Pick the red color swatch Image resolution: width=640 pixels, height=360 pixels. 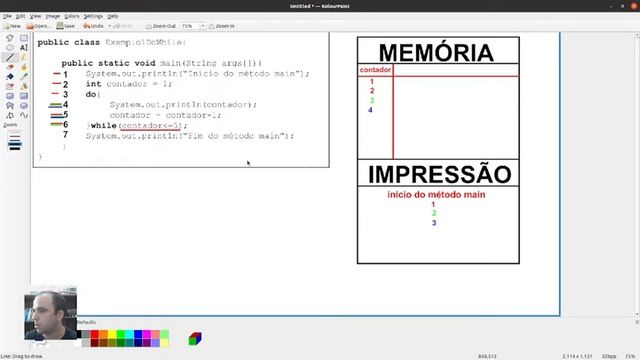[x=95, y=335]
